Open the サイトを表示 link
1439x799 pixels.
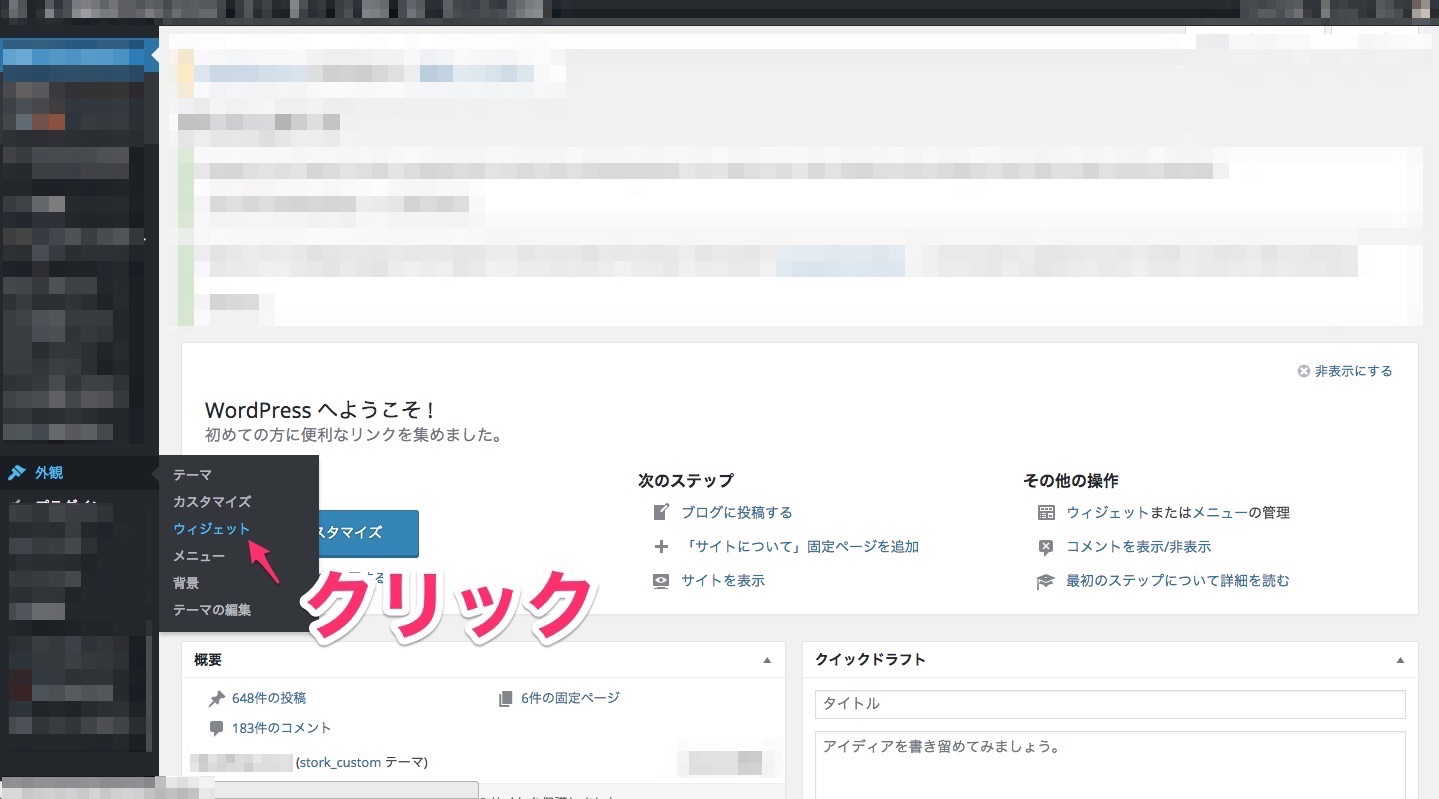(723, 581)
